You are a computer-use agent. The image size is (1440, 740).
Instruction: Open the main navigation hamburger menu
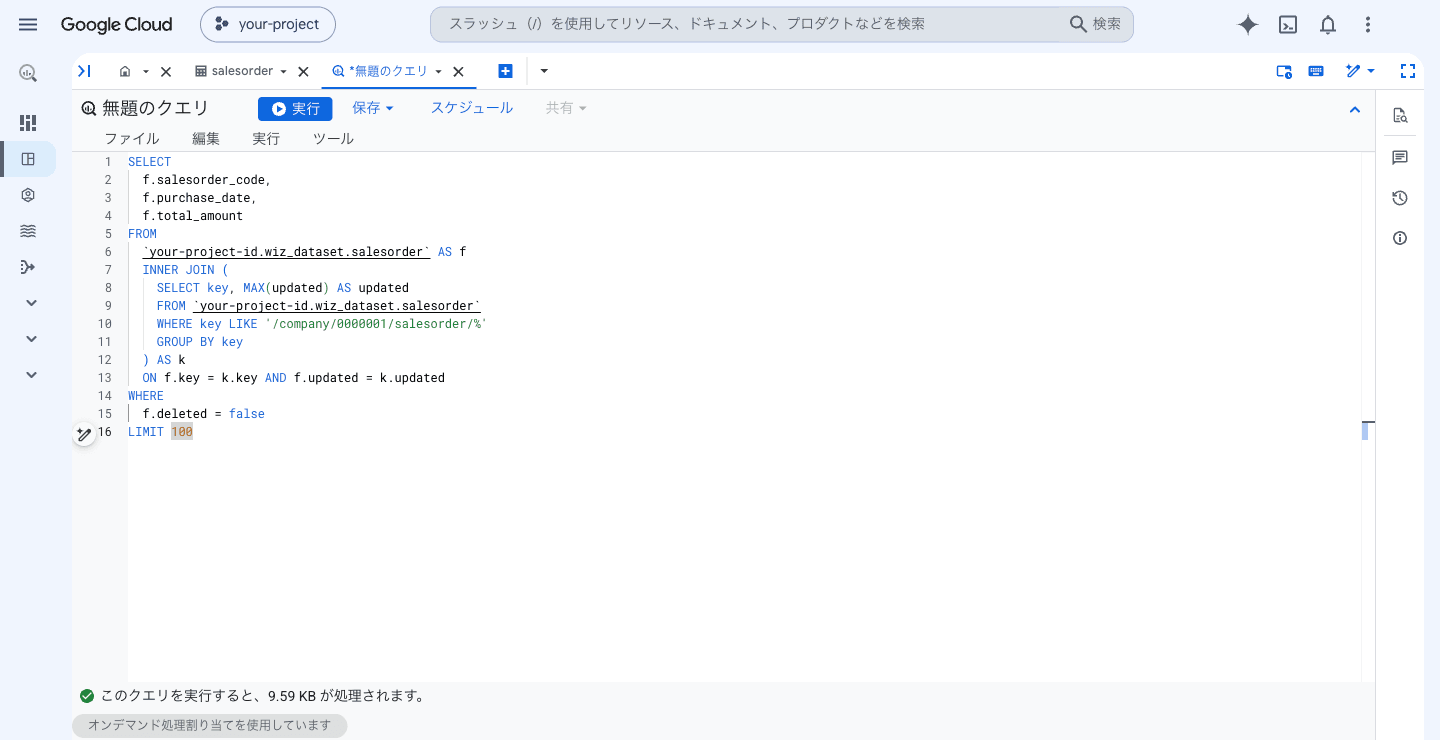pos(28,24)
